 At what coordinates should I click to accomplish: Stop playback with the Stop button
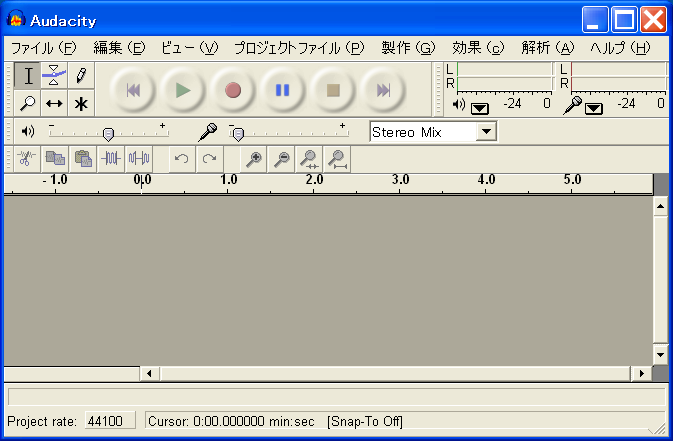(333, 90)
